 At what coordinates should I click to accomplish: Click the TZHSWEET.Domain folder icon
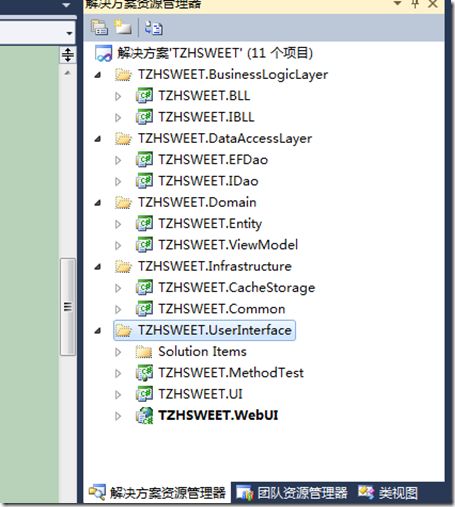123,203
